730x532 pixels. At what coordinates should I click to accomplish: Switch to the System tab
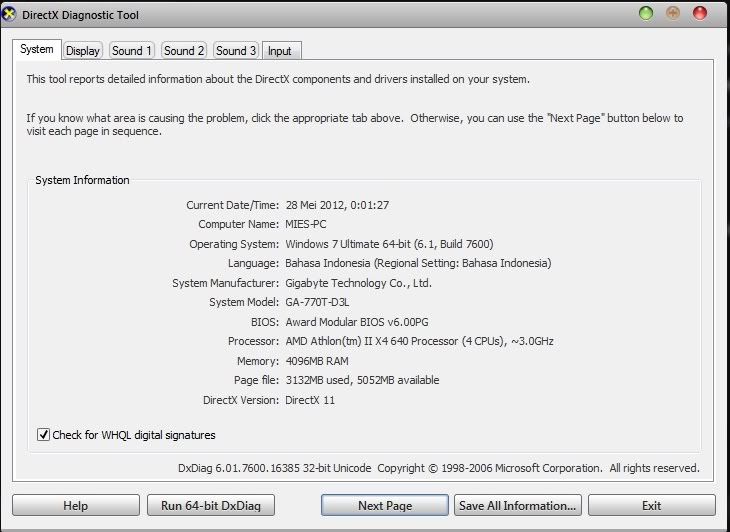pyautogui.click(x=37, y=49)
